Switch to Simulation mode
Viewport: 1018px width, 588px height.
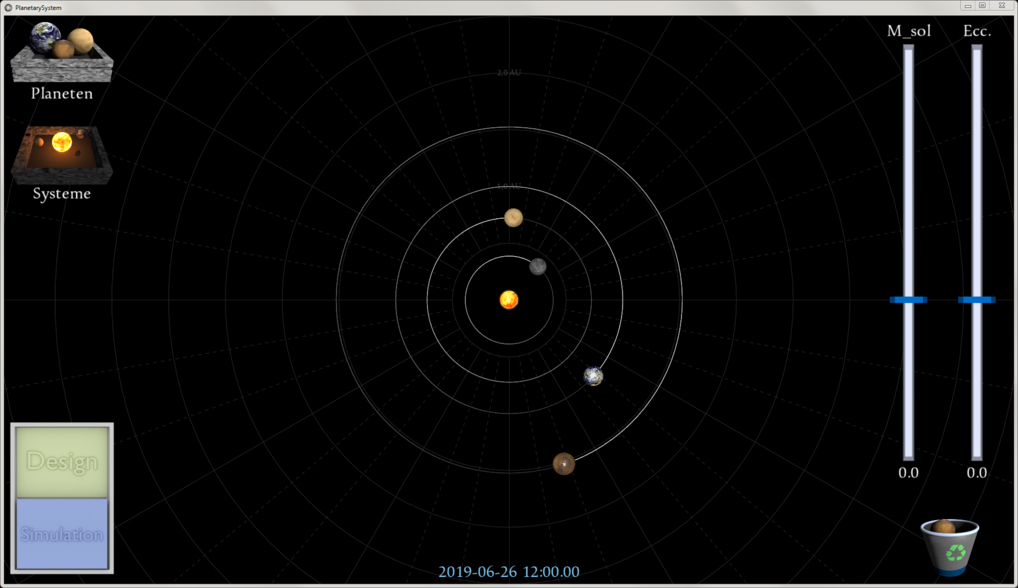point(62,533)
